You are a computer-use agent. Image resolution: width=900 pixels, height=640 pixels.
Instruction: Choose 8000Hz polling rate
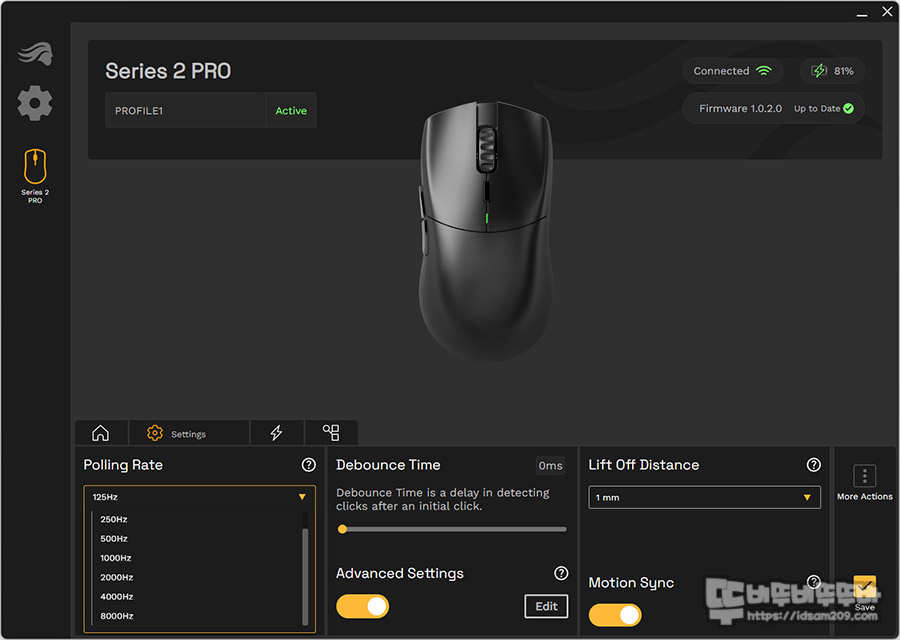click(x=117, y=616)
